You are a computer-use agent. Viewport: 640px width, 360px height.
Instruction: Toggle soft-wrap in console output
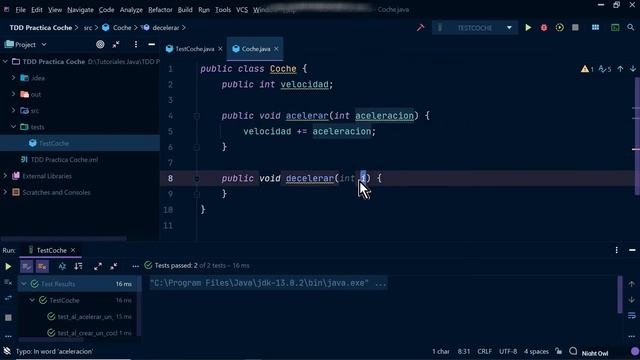pos(631,316)
